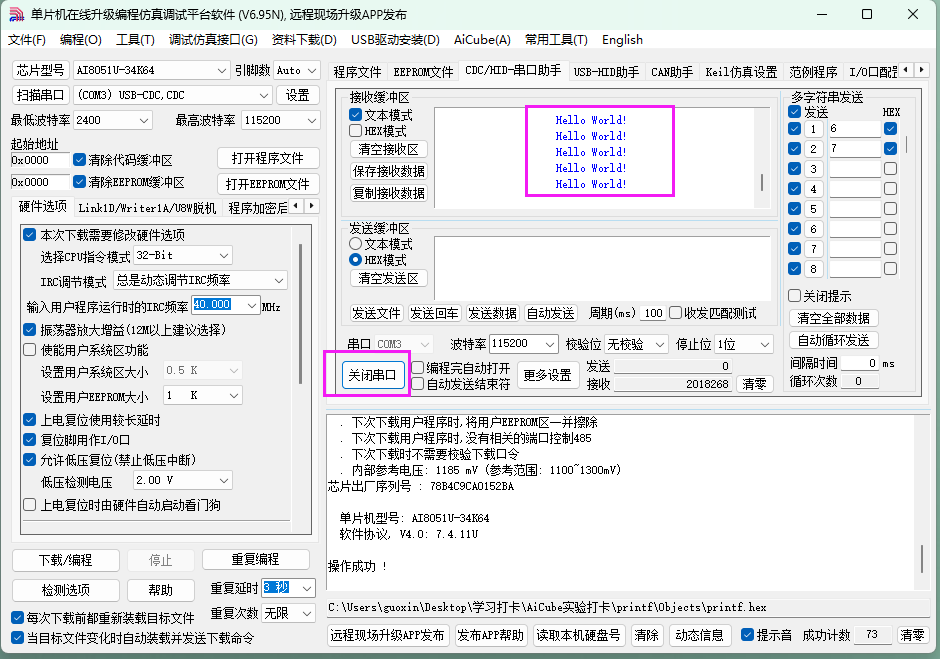This screenshot has width=940, height=659.
Task: Click code start address field 0x0000
Action: tap(40, 160)
